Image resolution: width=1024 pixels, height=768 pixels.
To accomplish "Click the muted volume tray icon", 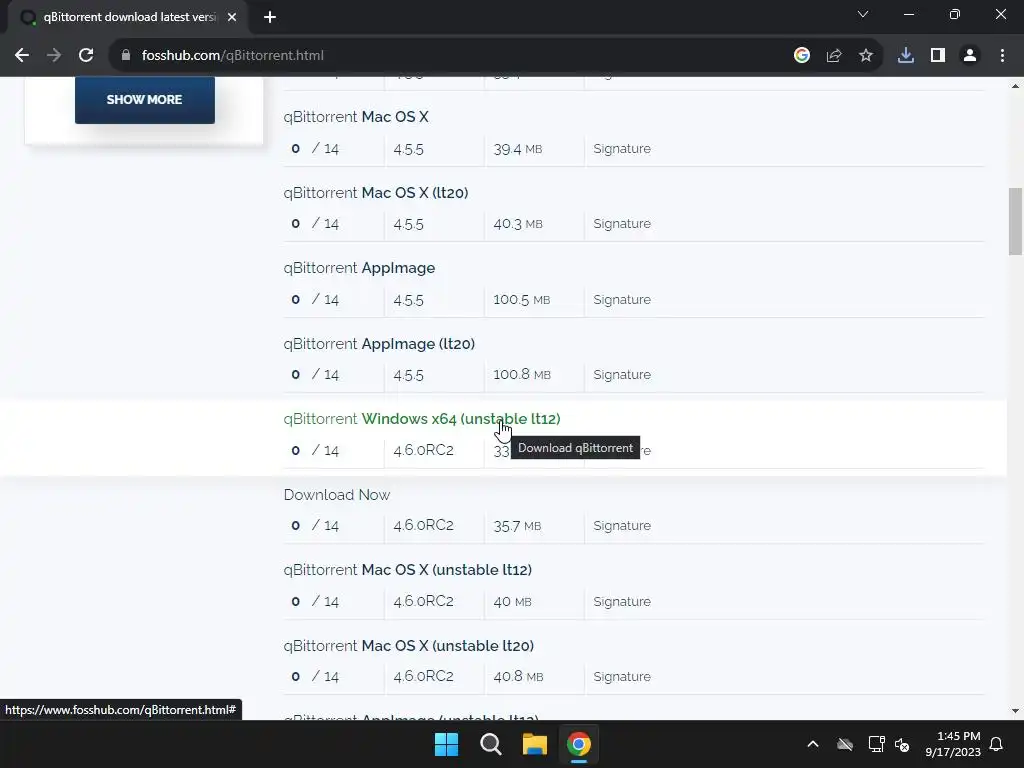I will pyautogui.click(x=902, y=744).
